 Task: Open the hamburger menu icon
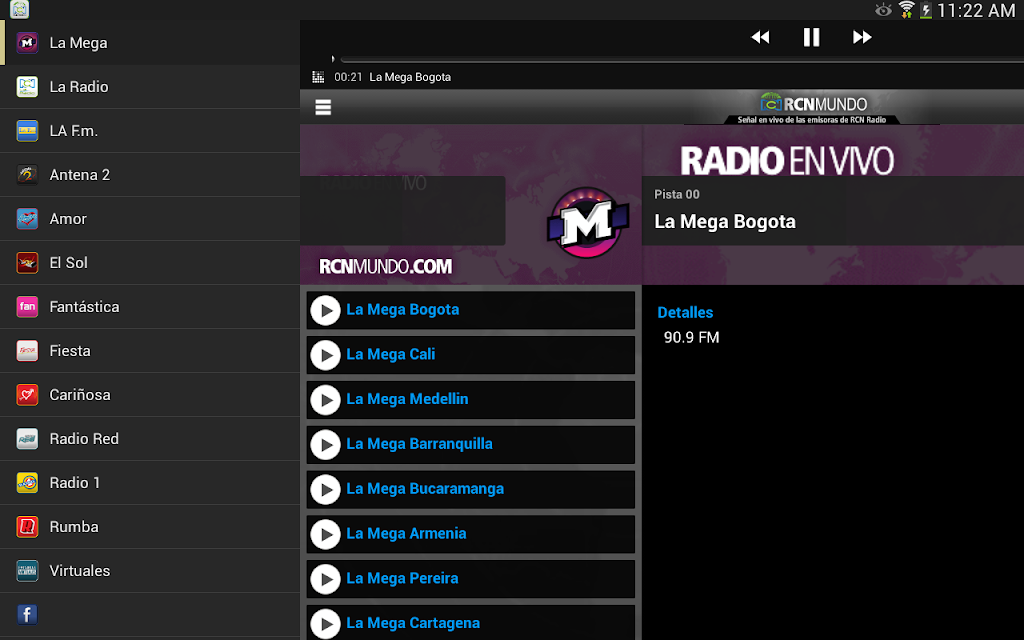pos(323,107)
